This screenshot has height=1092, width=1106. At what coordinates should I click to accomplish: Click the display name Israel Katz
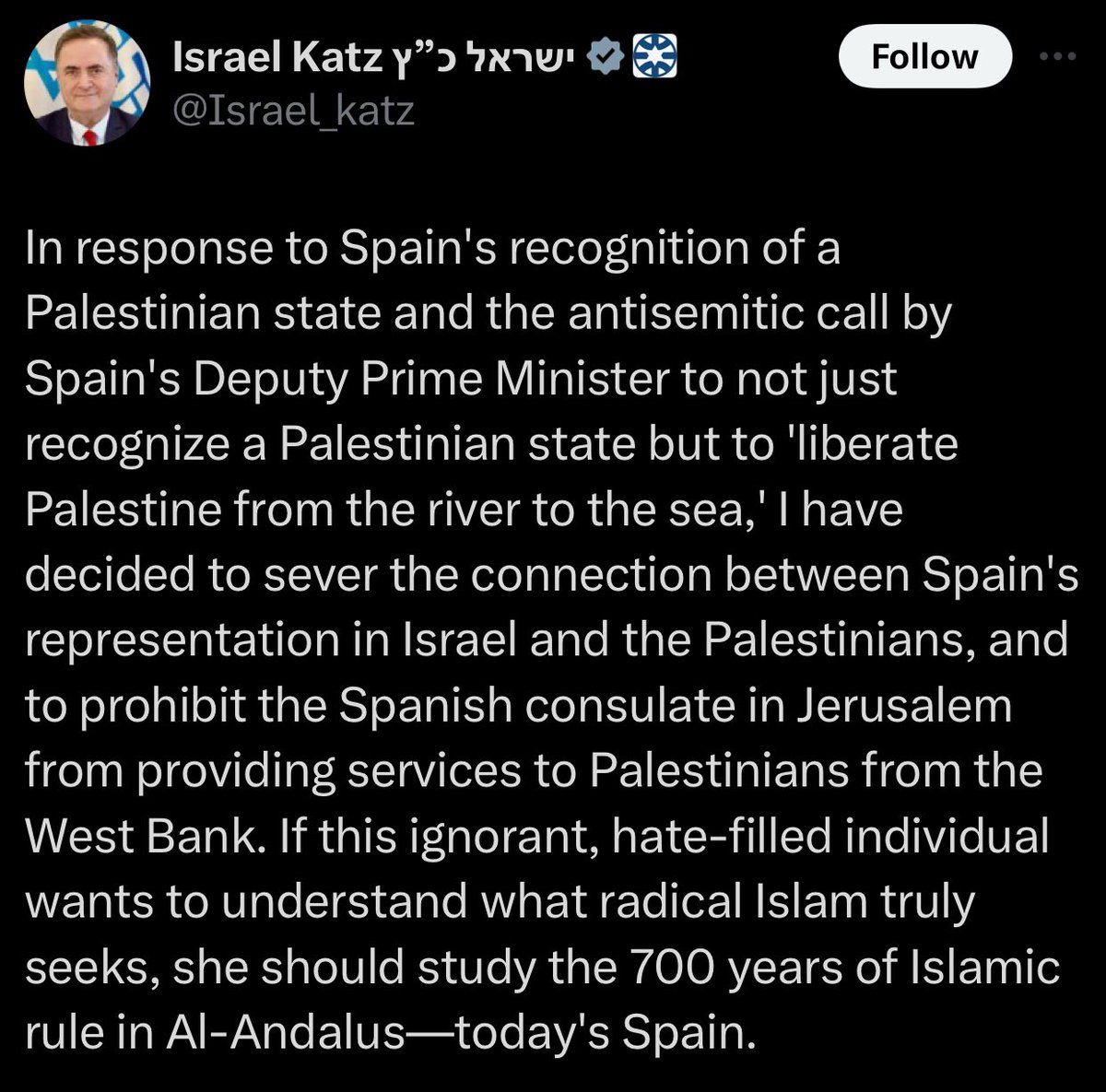click(276, 60)
